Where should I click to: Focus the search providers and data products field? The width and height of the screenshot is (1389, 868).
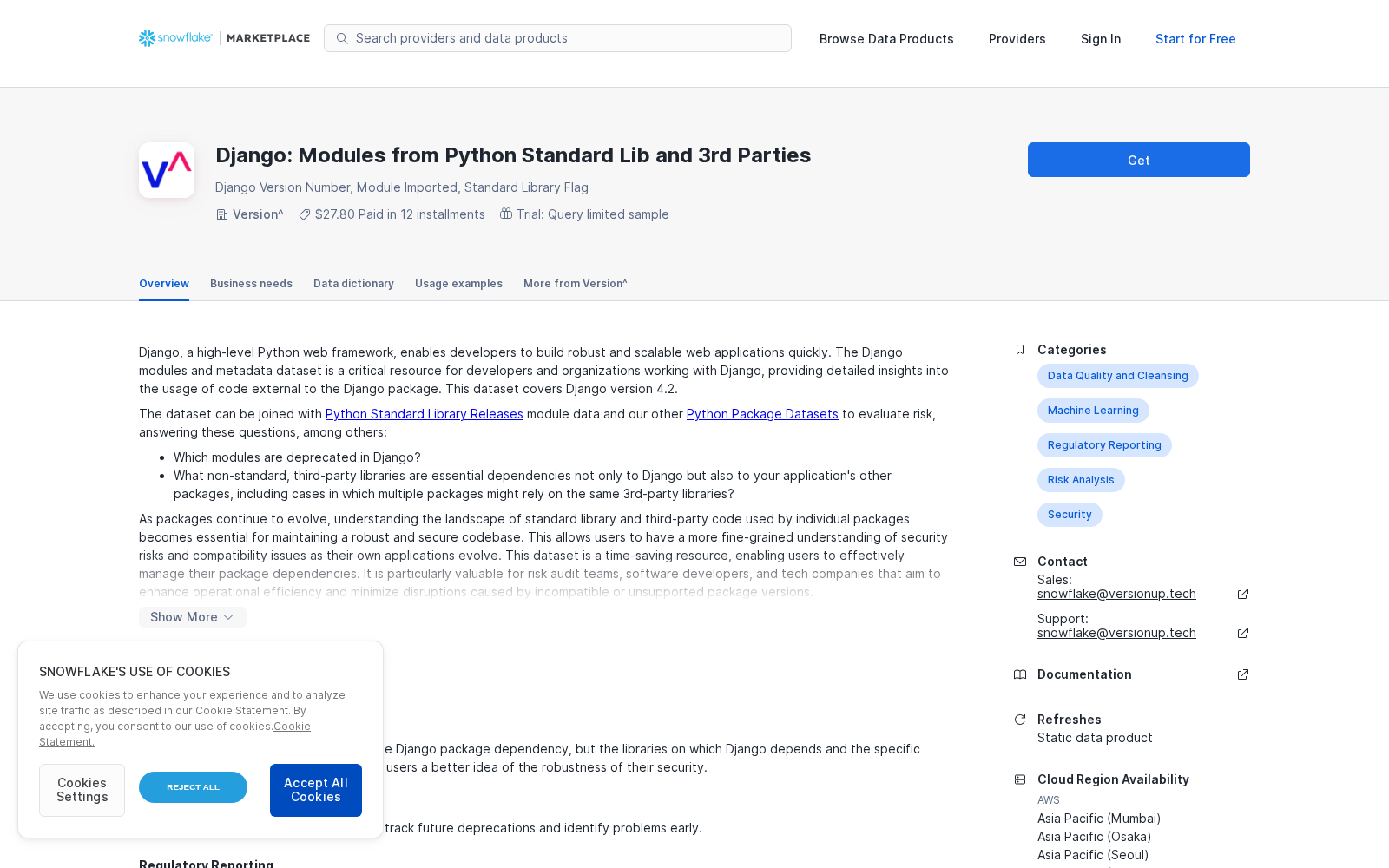pyautogui.click(x=557, y=38)
